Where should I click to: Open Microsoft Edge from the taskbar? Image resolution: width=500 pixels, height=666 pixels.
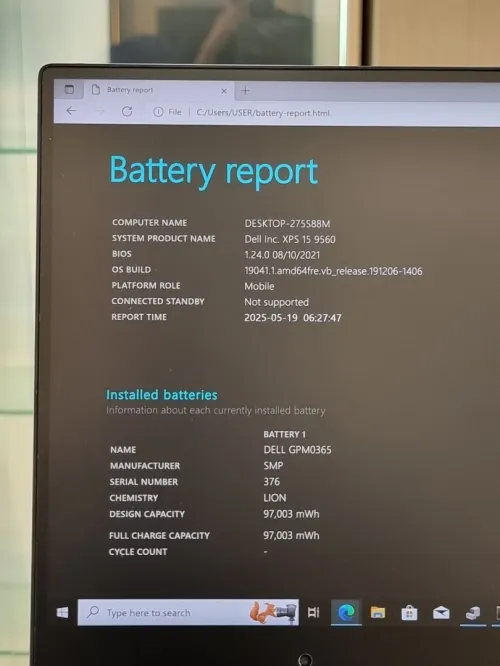tap(346, 612)
